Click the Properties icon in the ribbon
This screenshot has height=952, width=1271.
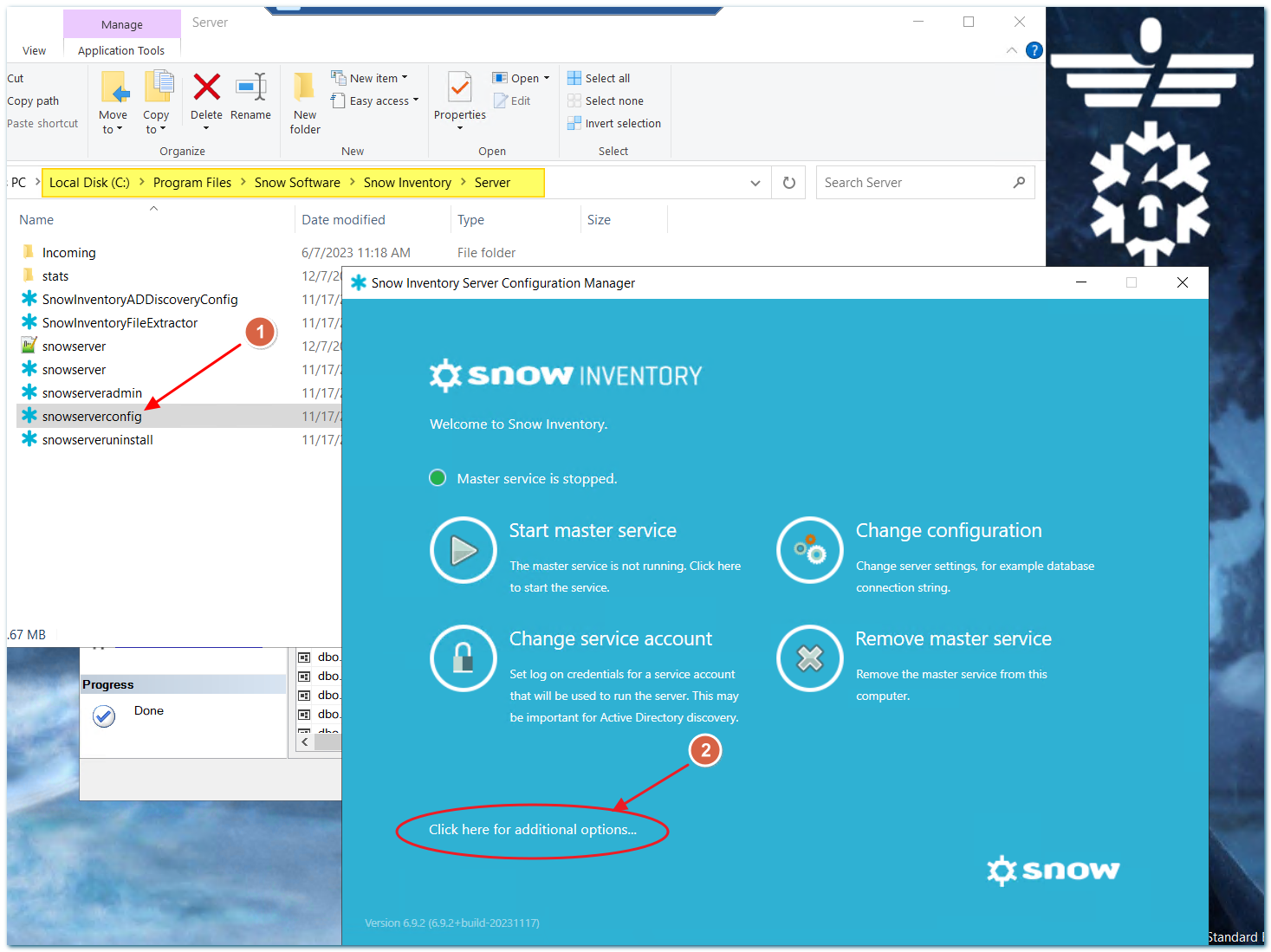click(x=460, y=87)
